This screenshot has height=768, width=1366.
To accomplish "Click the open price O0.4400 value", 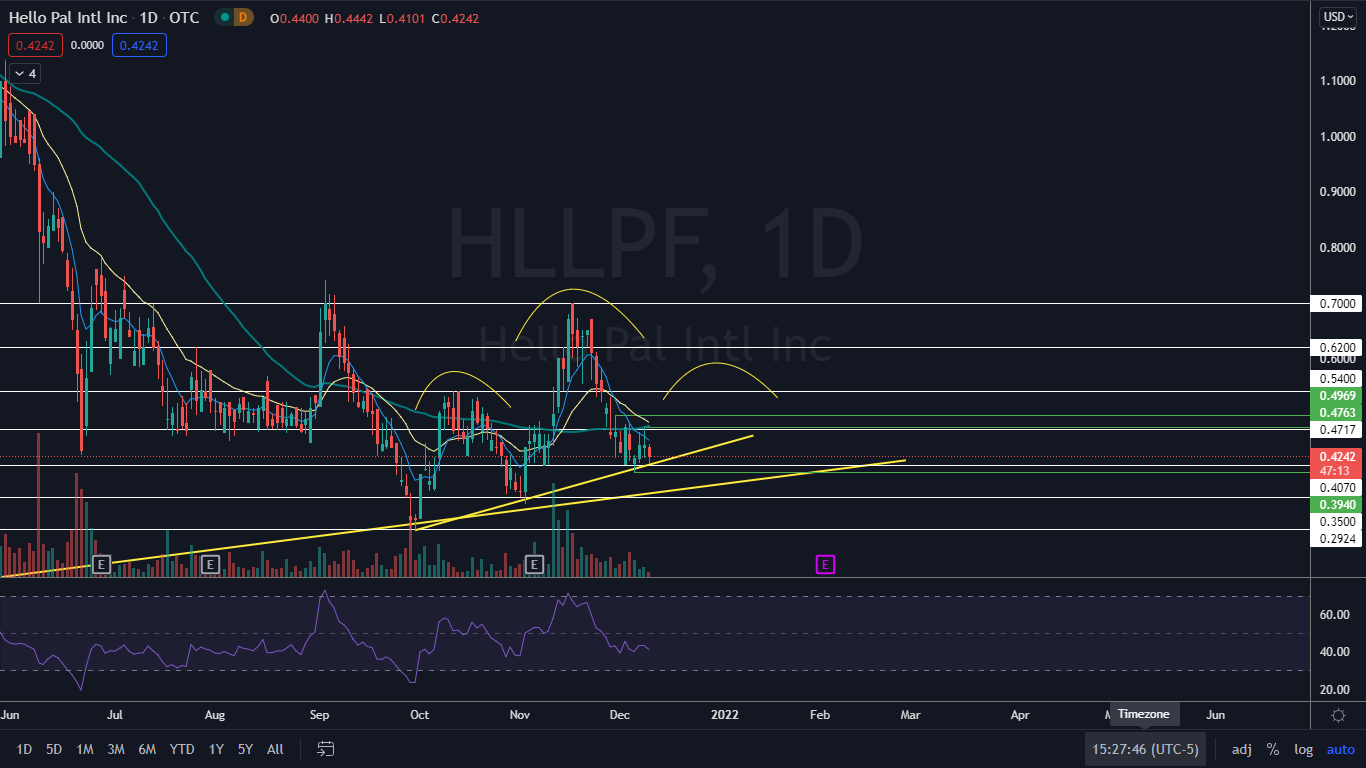I will [294, 18].
